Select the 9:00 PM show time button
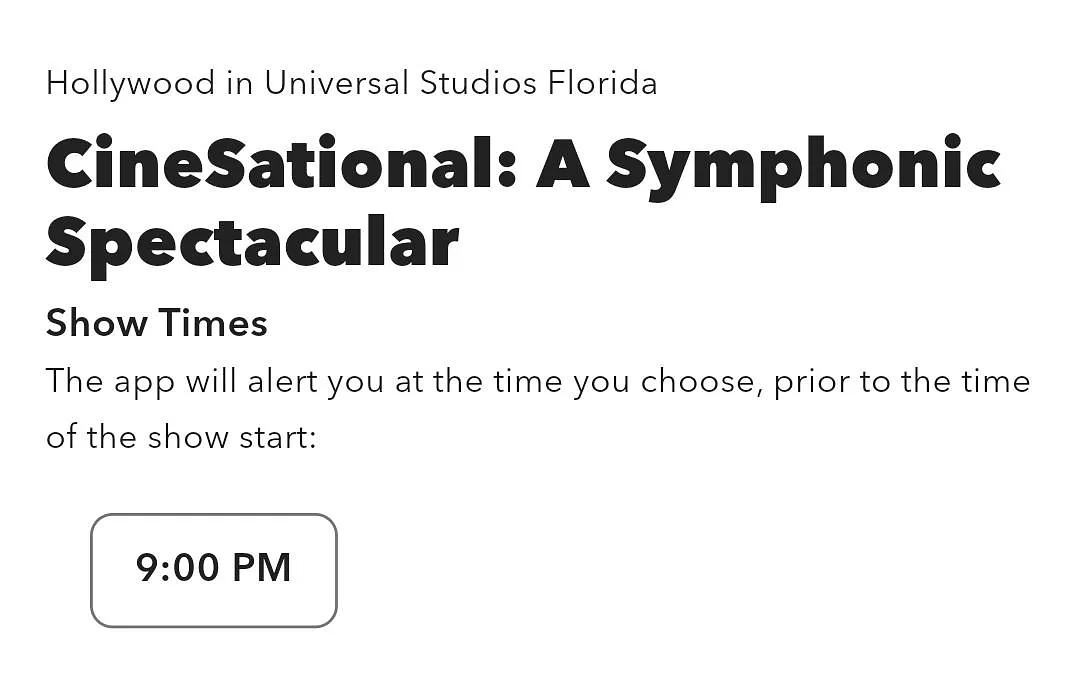Viewport: 1080px width, 679px height. pos(214,570)
